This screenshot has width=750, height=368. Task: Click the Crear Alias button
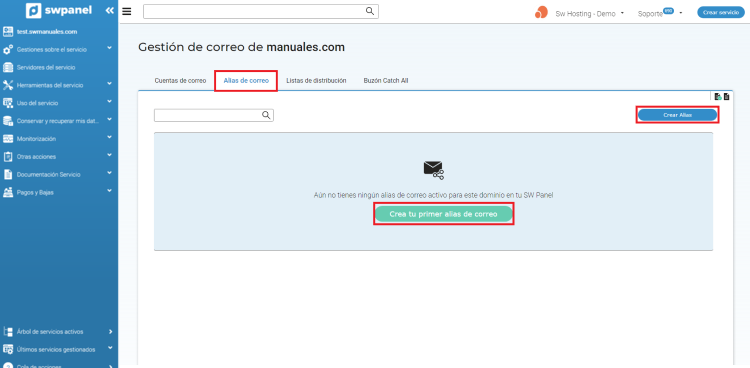click(x=677, y=115)
